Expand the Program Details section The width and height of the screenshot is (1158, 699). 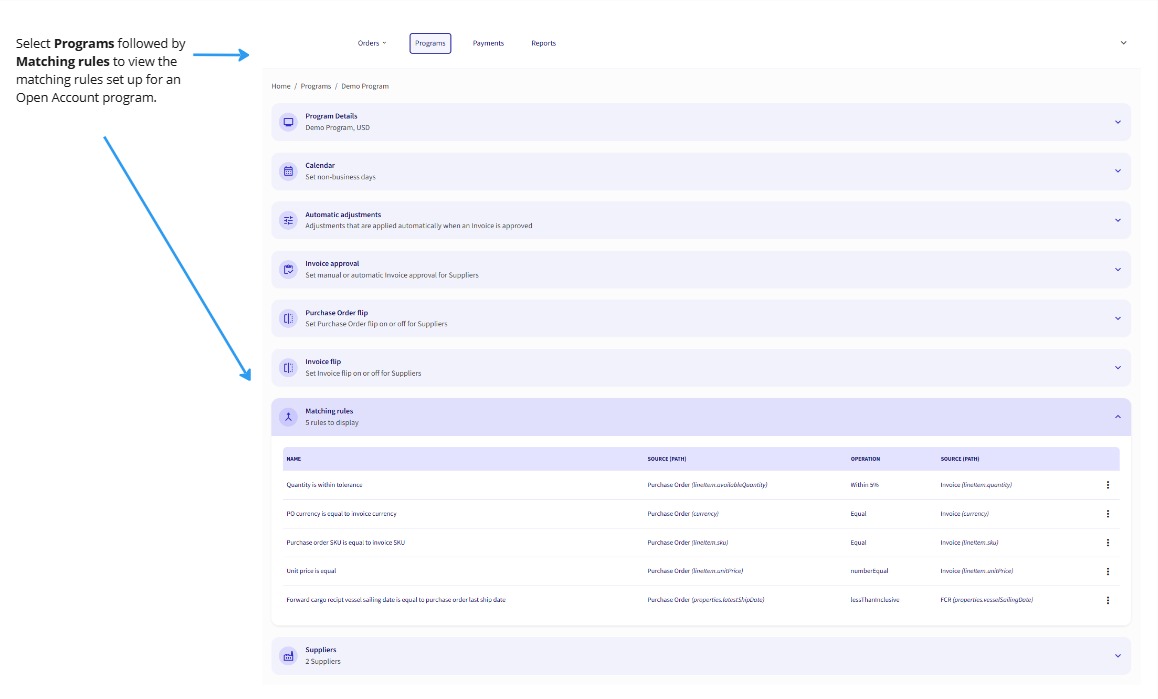[x=1117, y=122]
